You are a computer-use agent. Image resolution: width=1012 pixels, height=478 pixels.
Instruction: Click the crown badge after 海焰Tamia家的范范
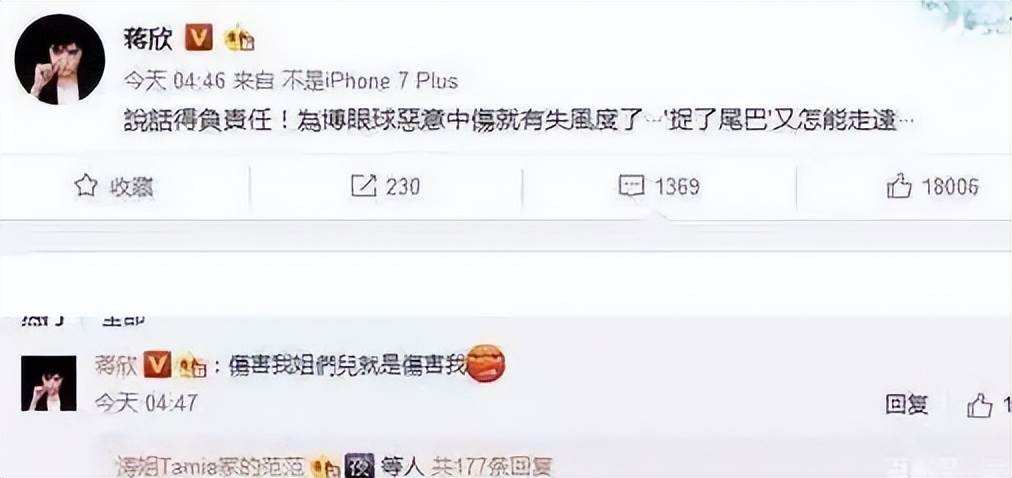click(325, 467)
